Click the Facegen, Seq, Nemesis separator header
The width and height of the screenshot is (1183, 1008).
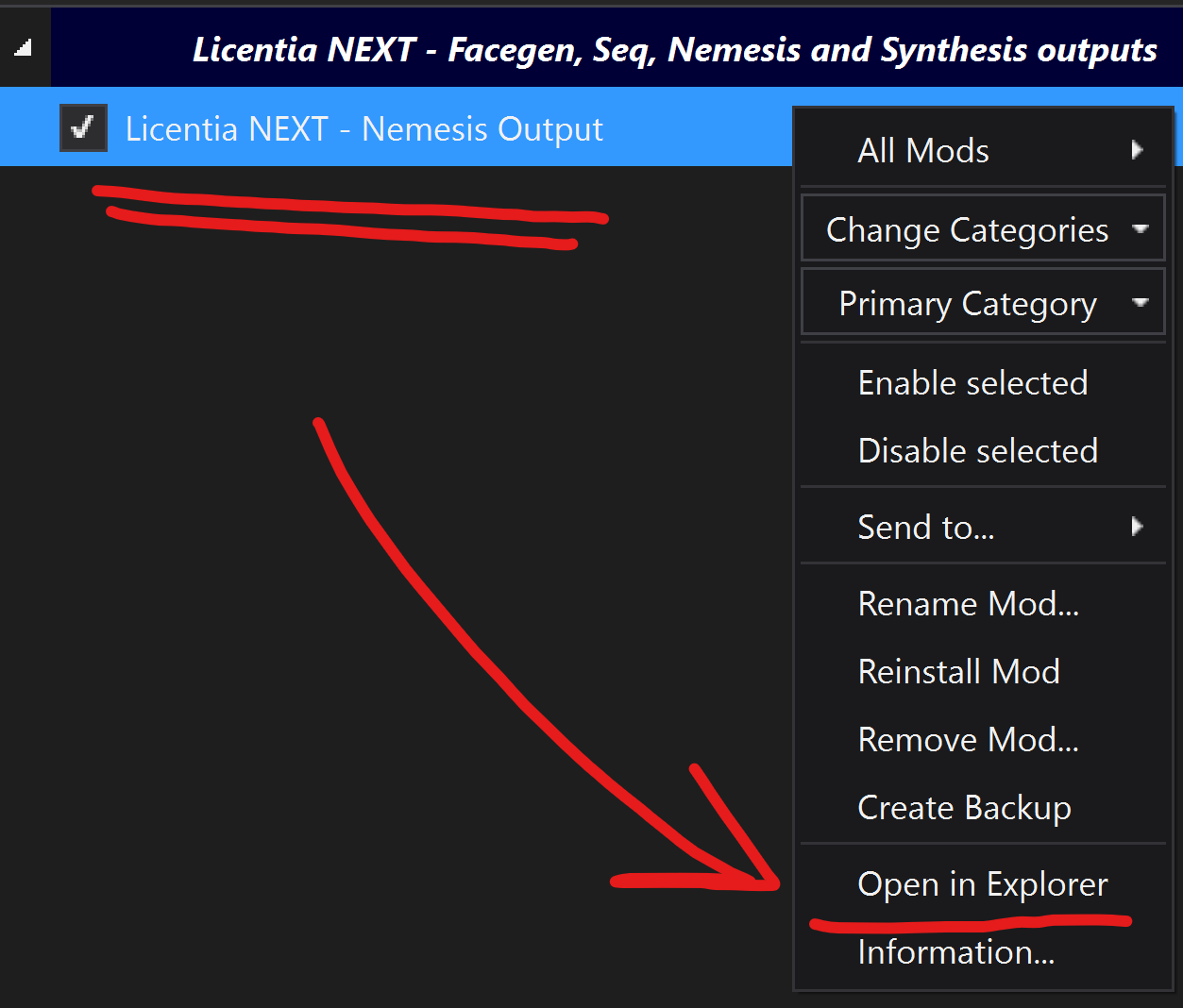[x=674, y=49]
